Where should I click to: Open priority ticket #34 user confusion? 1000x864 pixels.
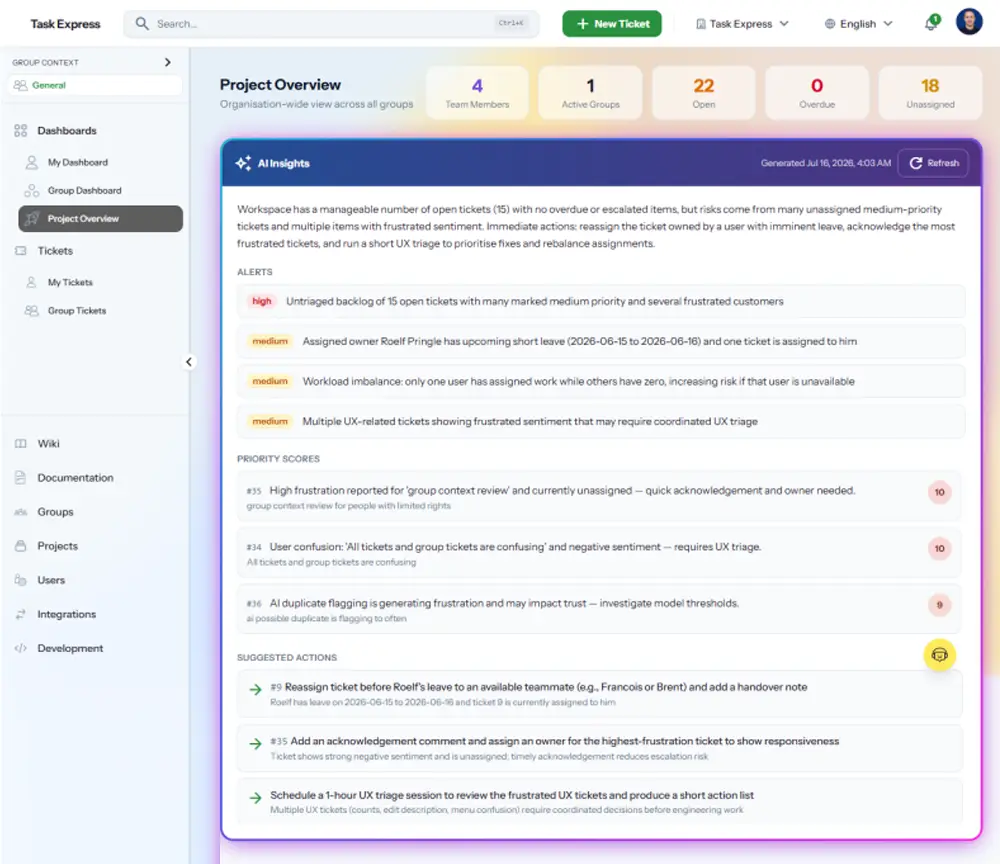coord(600,553)
